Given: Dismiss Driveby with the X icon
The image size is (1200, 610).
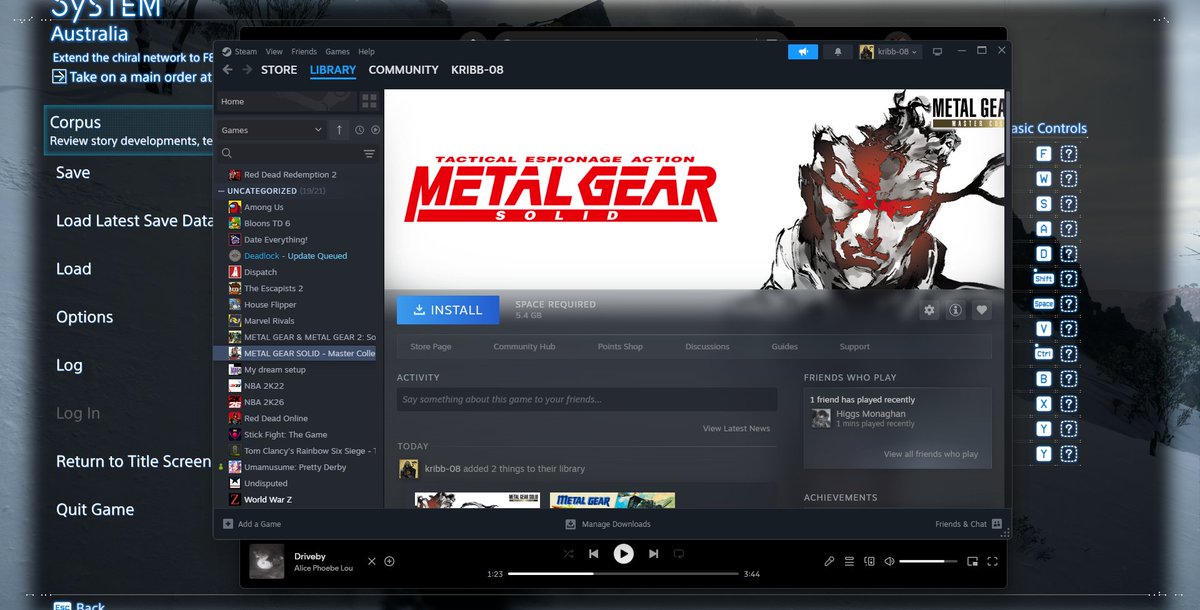Looking at the screenshot, I should tap(372, 561).
